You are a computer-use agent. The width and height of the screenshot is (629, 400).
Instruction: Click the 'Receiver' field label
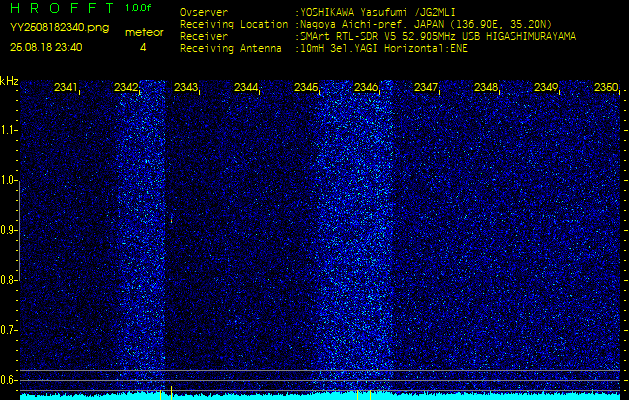[x=204, y=37]
